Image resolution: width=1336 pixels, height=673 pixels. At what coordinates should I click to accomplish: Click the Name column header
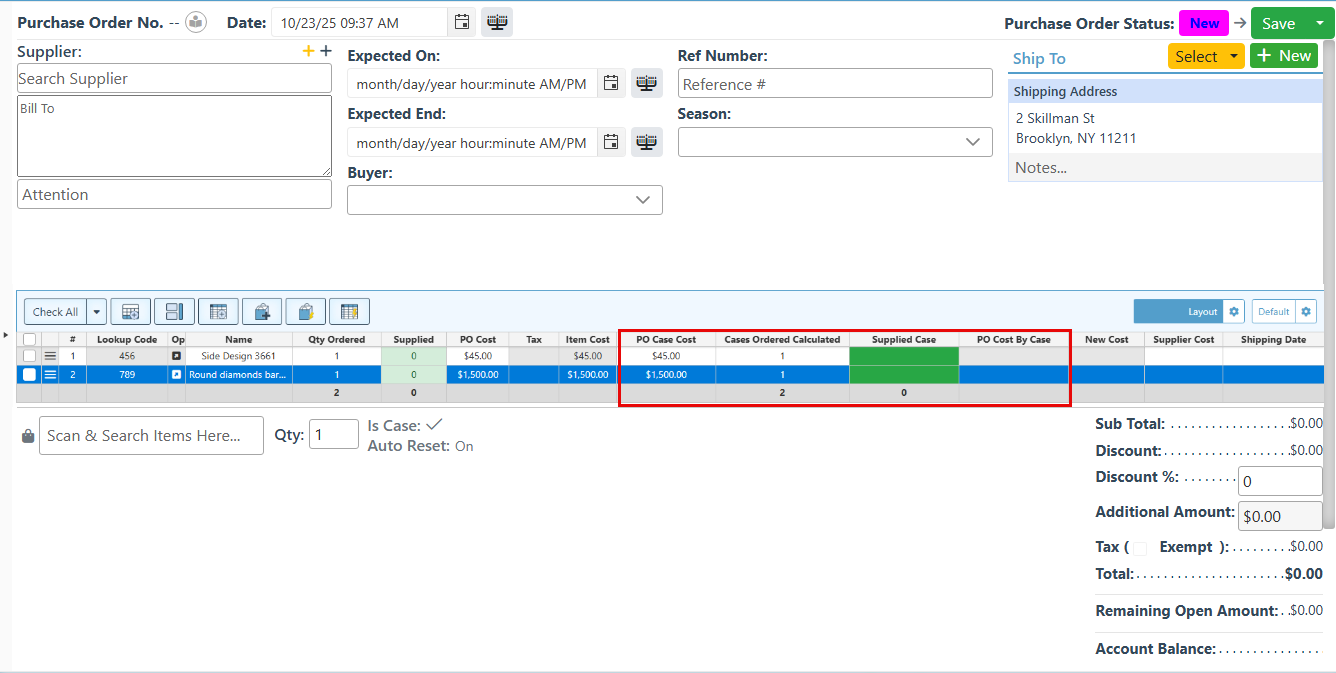coord(239,340)
